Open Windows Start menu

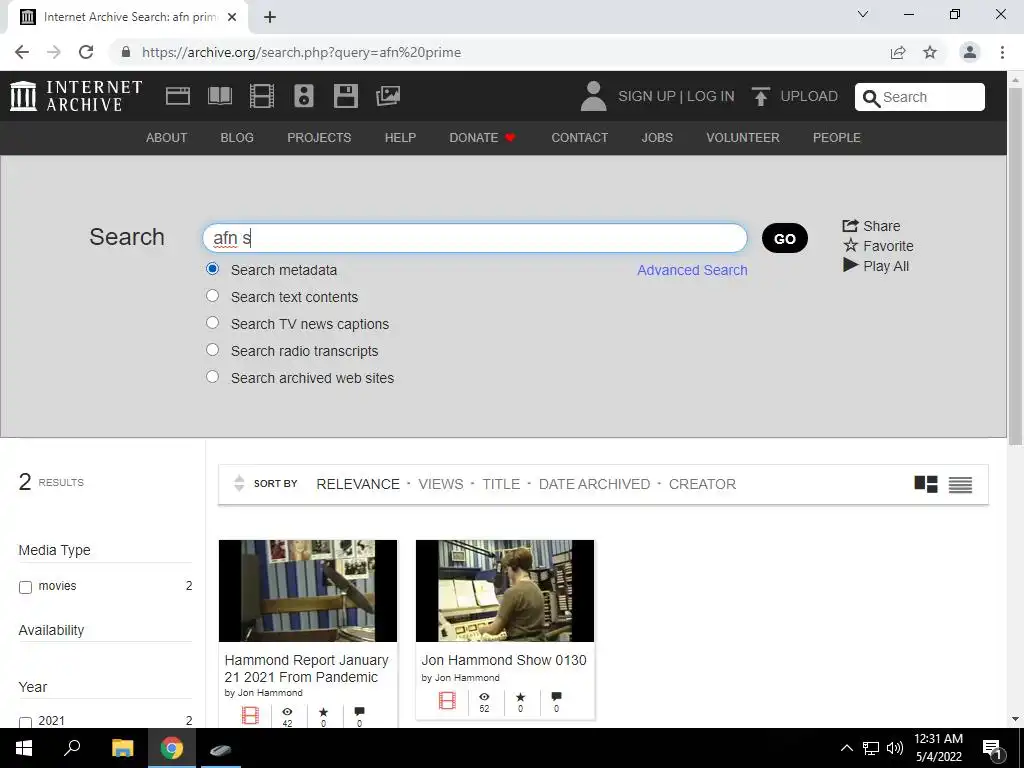(x=24, y=748)
